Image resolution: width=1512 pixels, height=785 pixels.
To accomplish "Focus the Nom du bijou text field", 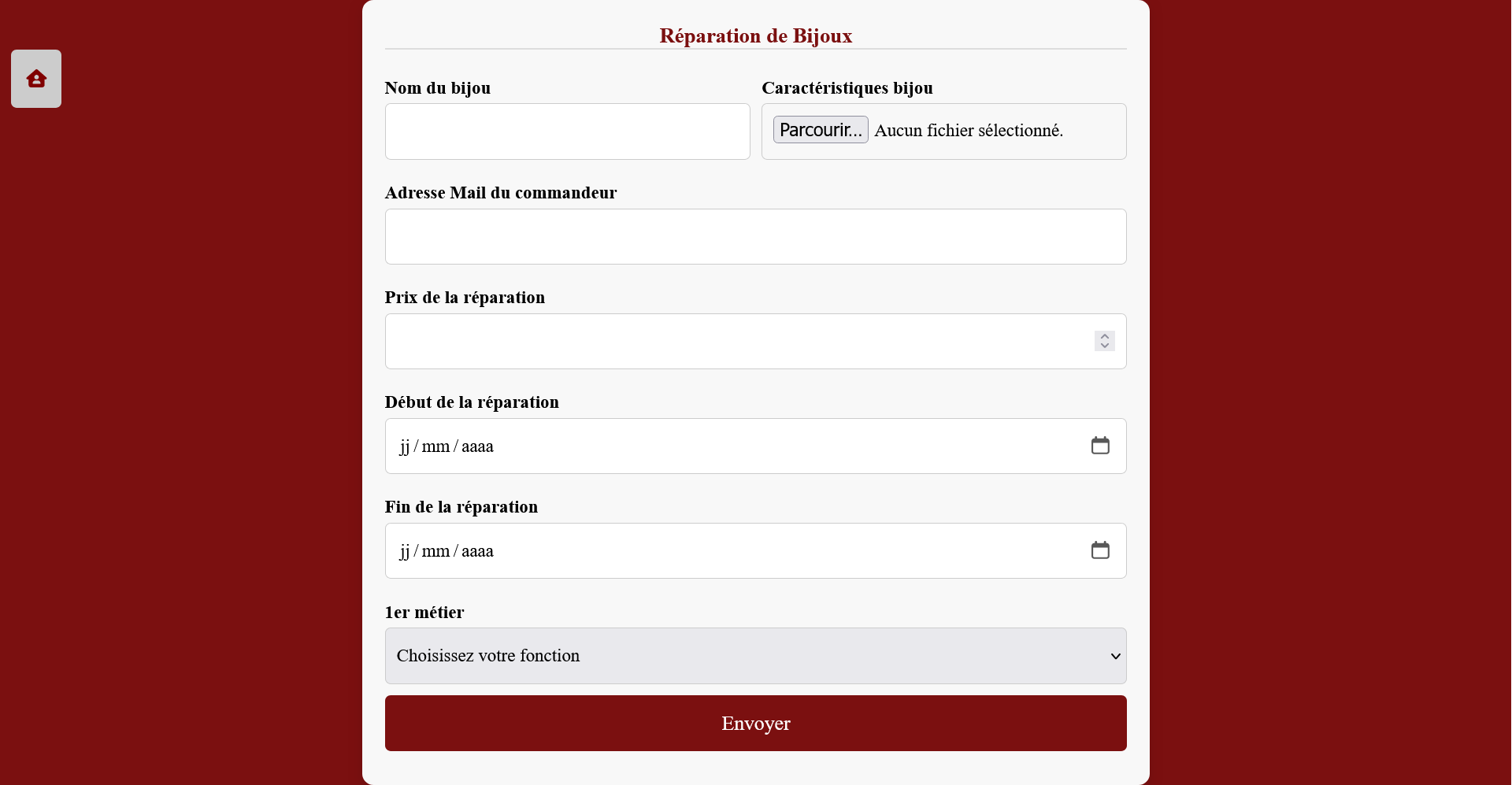I will [568, 131].
